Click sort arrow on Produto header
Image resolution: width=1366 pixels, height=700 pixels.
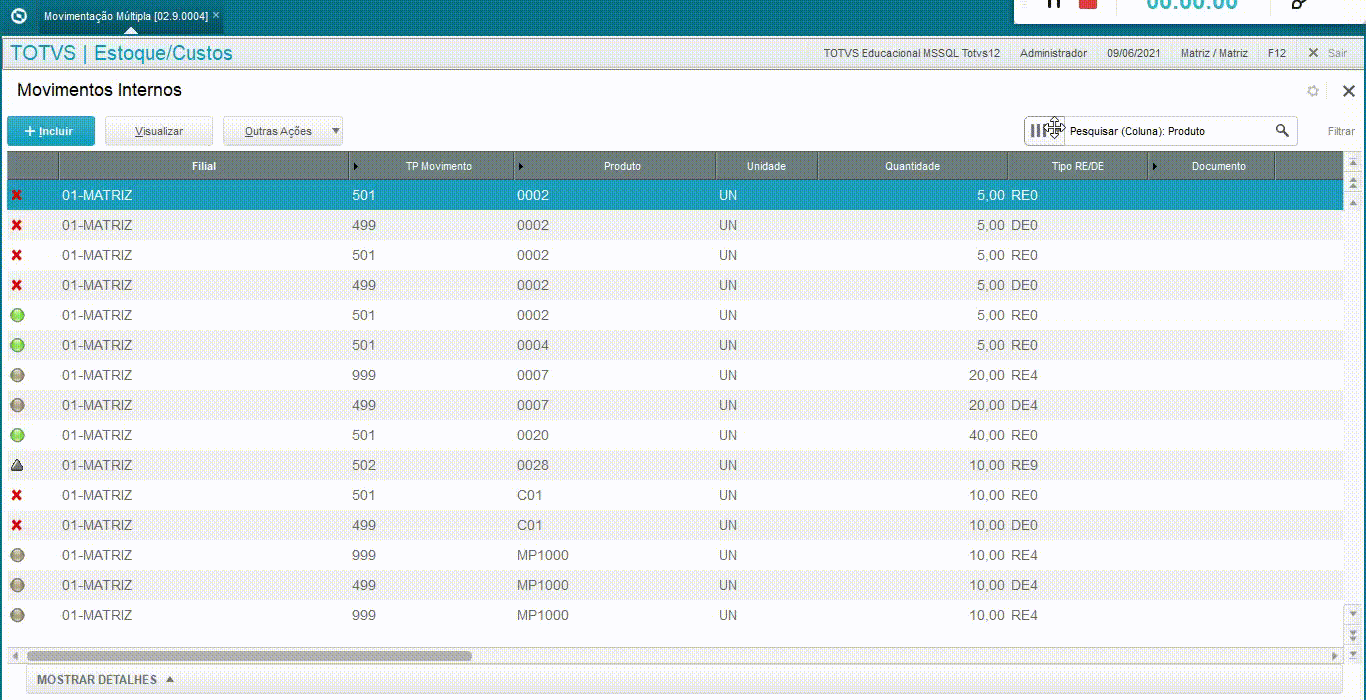click(x=521, y=167)
